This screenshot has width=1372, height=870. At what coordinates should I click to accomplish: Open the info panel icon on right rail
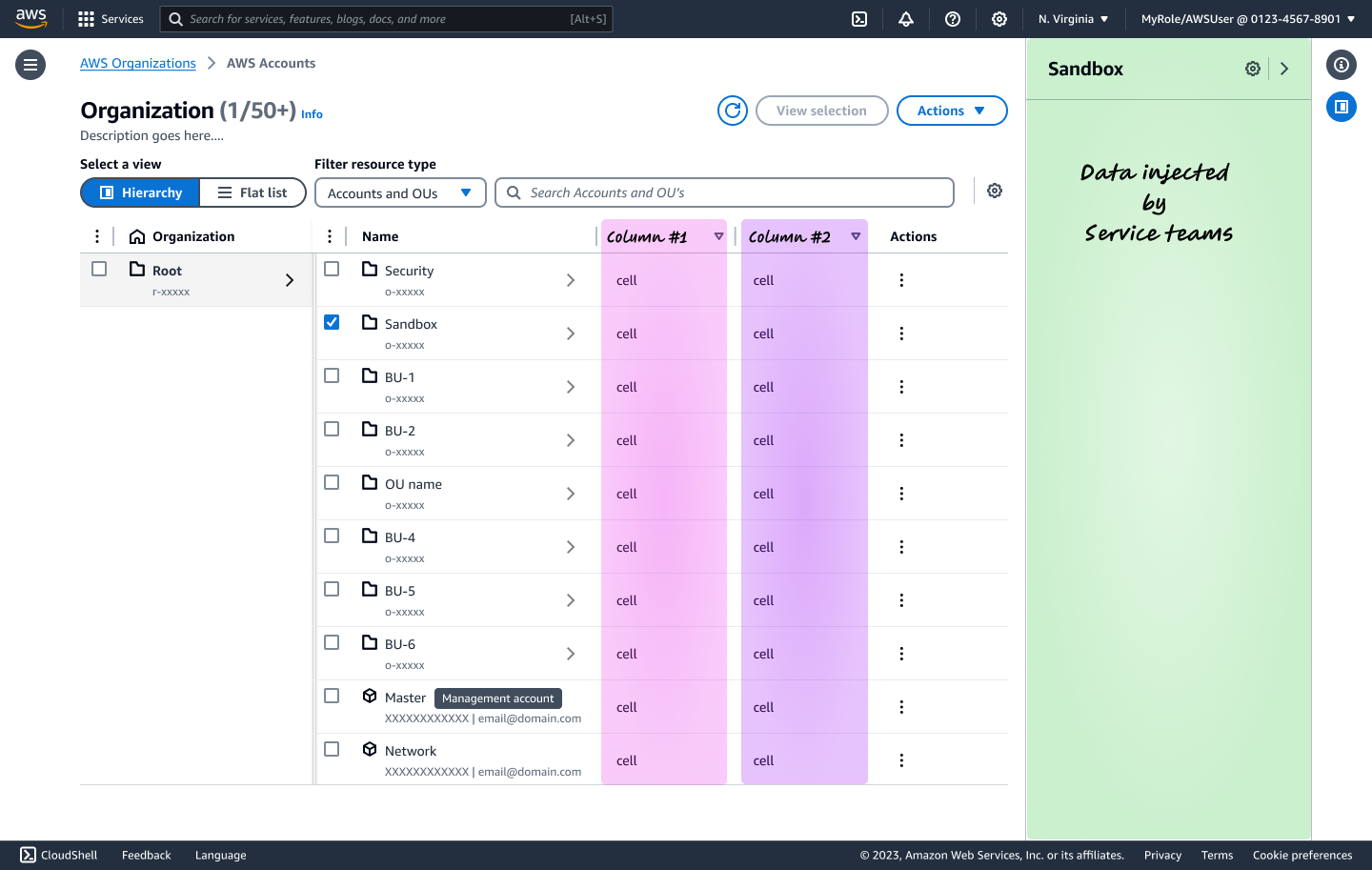coord(1342,65)
